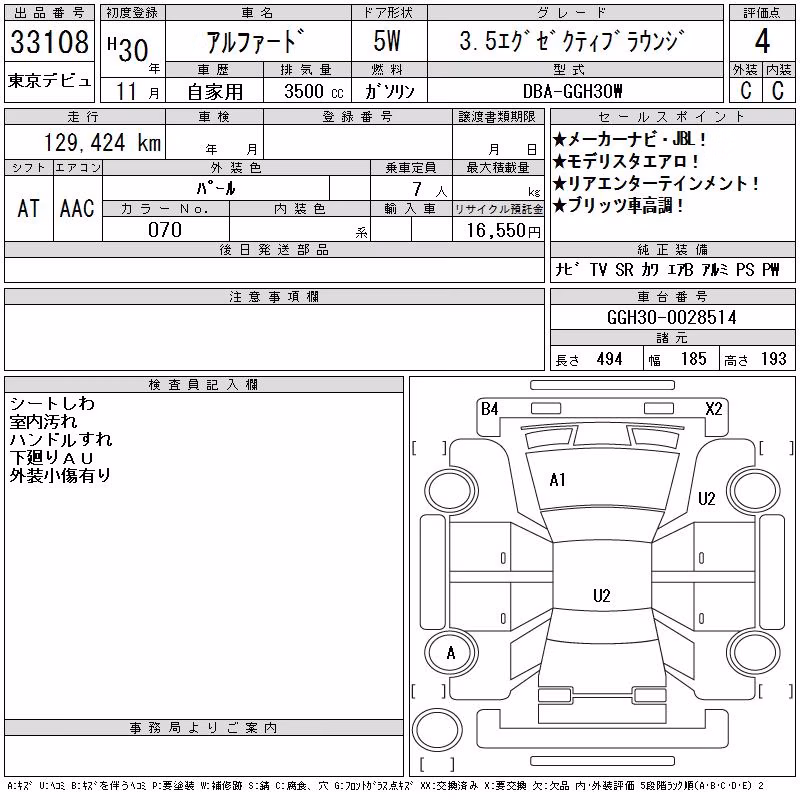Click the color number 070 field
Viewport: 800px width, 800px height.
pyautogui.click(x=165, y=230)
